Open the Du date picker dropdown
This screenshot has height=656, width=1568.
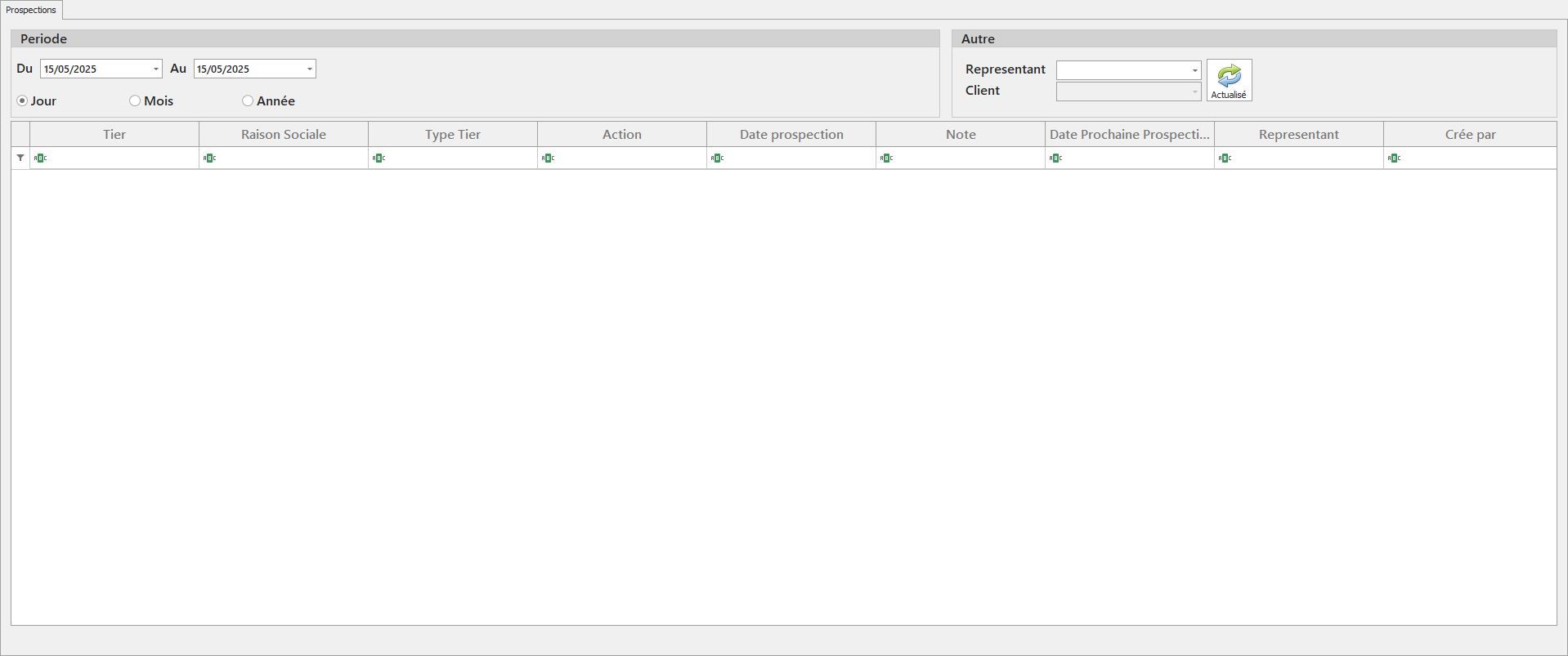tap(155, 69)
